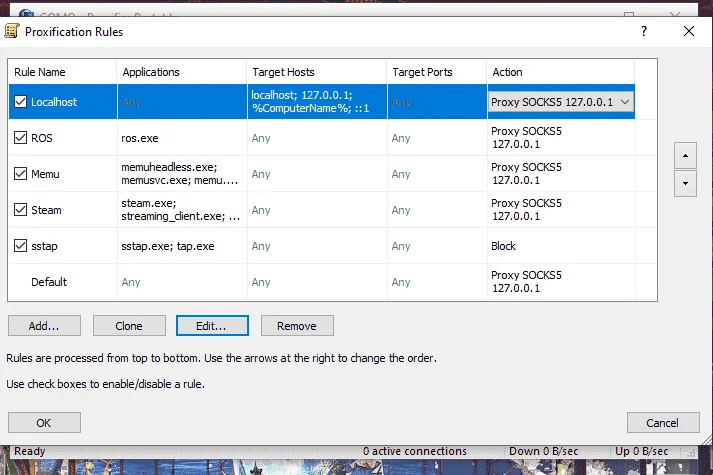The width and height of the screenshot is (713, 475).
Task: Disable the Steam rule checkbox
Action: [x=20, y=209]
